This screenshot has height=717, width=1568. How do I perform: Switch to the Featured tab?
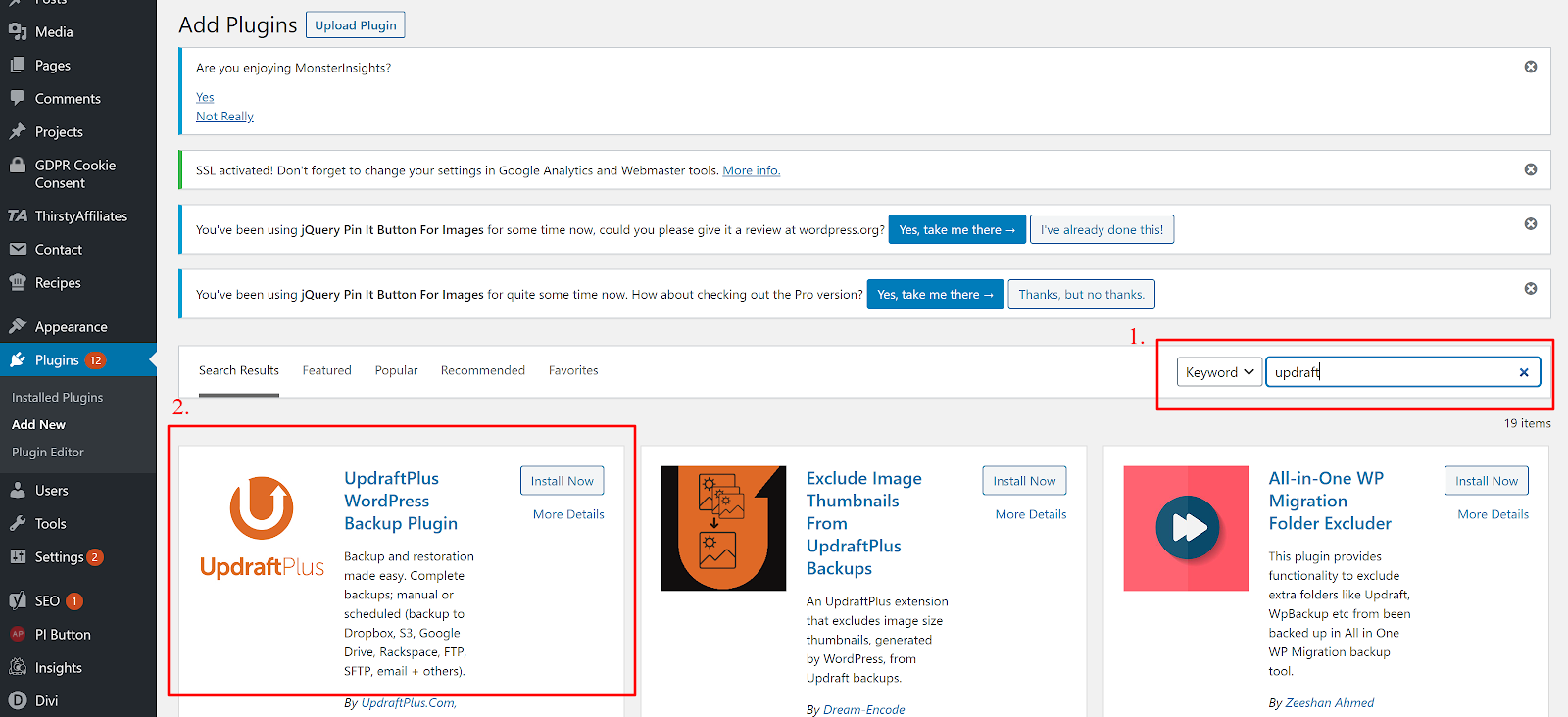[326, 370]
